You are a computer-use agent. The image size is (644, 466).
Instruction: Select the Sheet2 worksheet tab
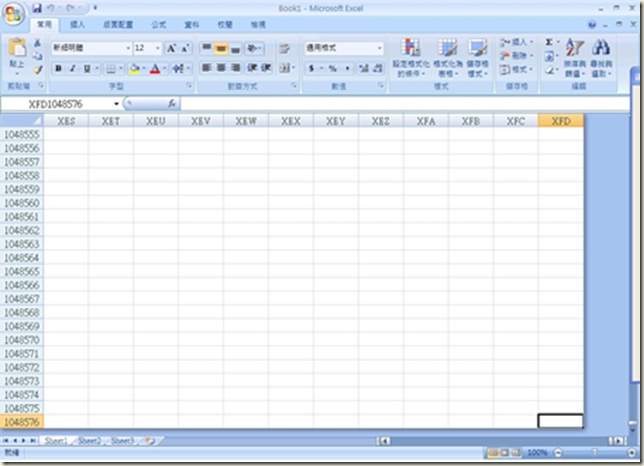click(x=89, y=441)
